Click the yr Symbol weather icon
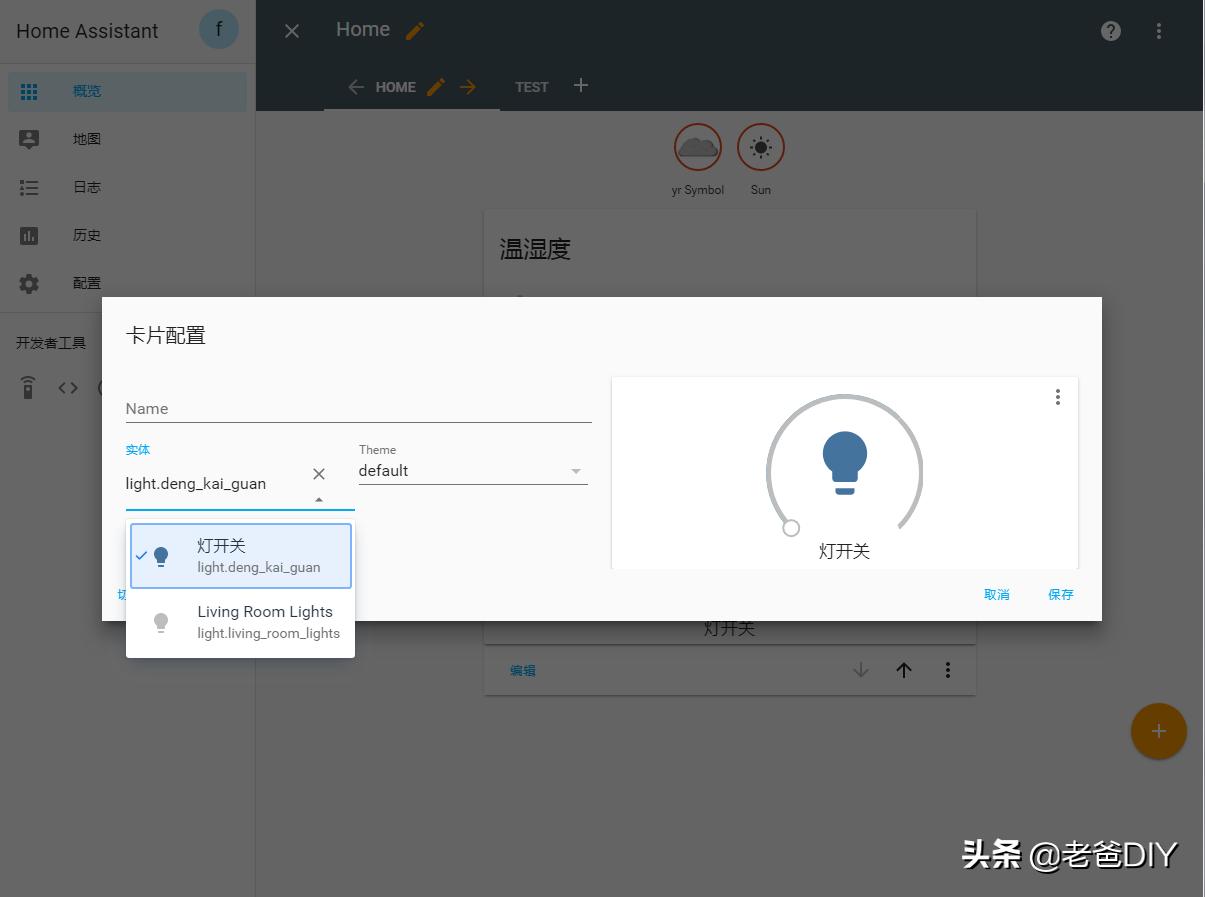1205x897 pixels. (697, 146)
